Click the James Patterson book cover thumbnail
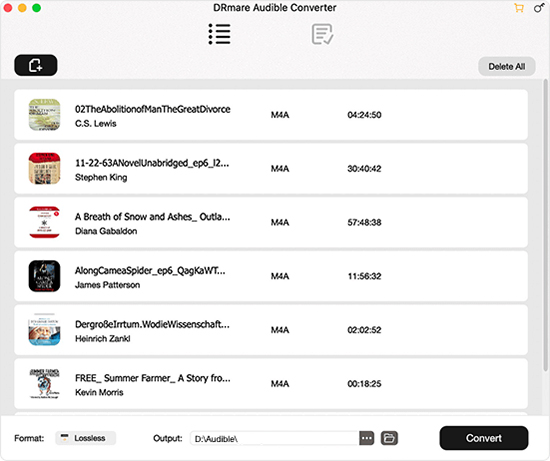This screenshot has height=461, width=550. point(44,276)
